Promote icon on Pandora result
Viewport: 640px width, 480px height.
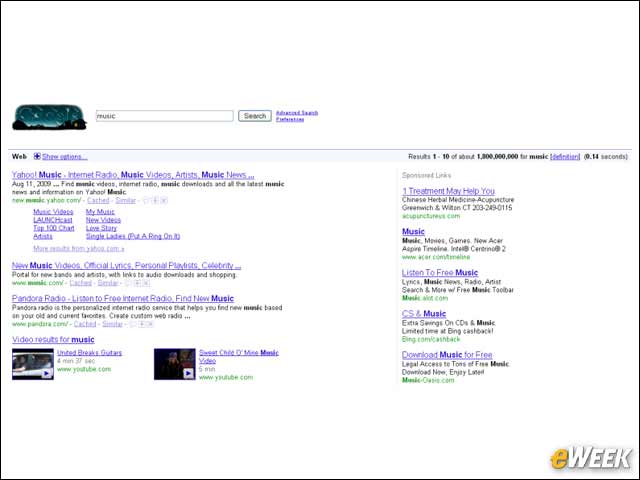142,324
